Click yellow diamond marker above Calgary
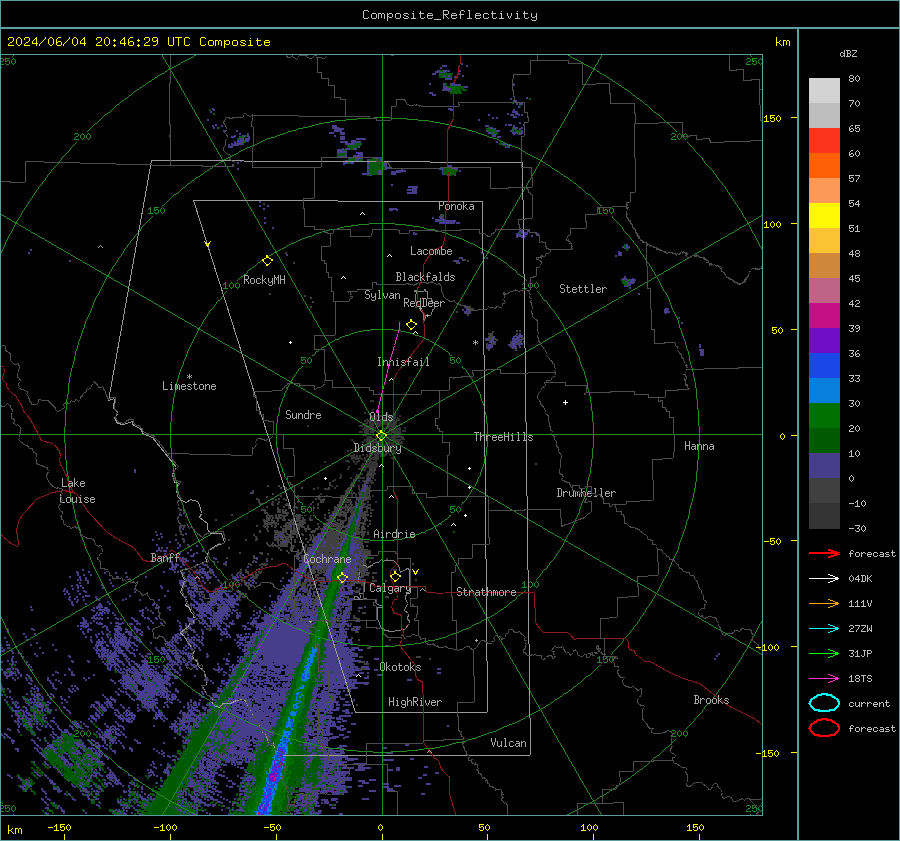 (x=395, y=576)
